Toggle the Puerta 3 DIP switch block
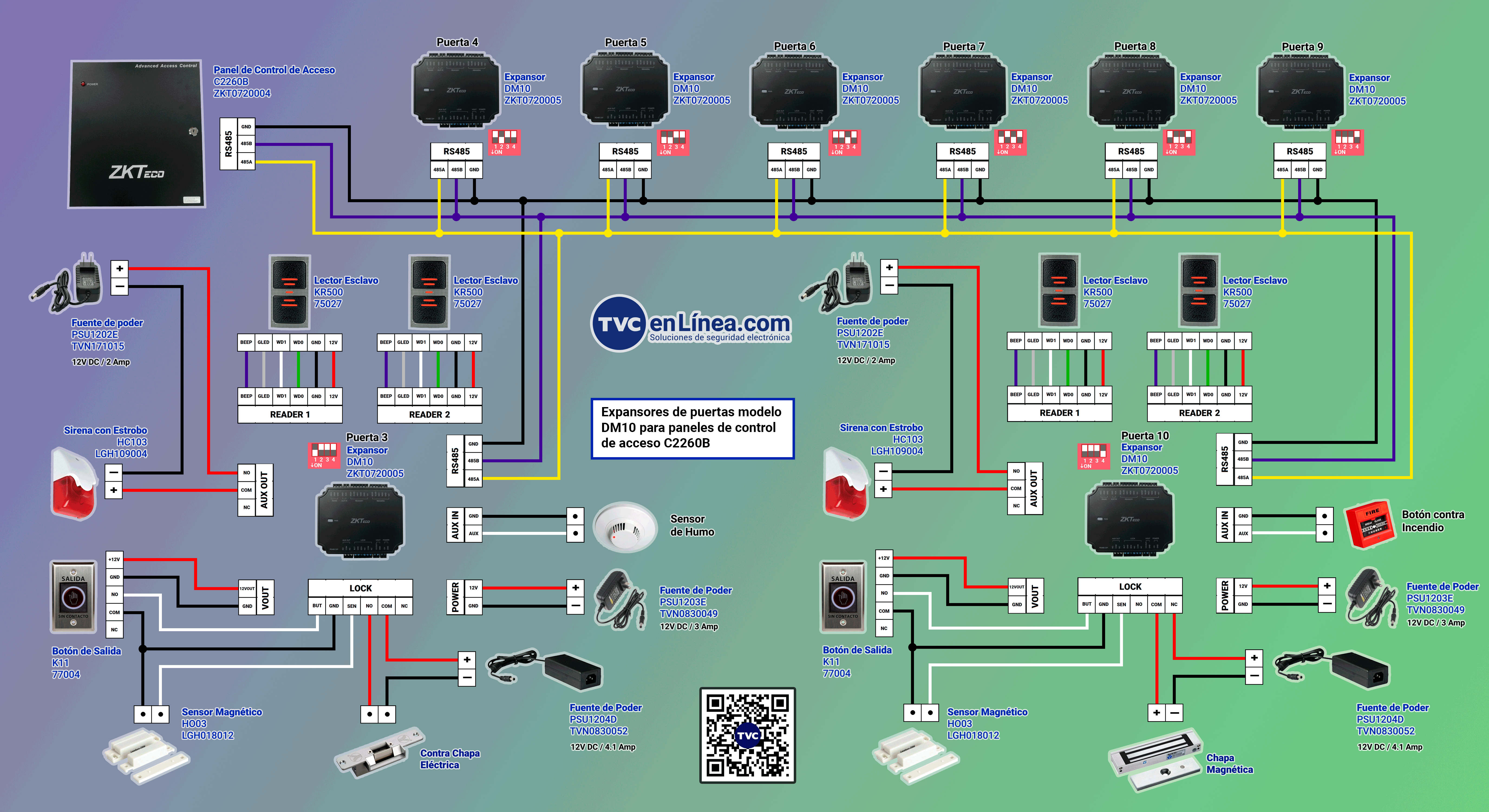Image resolution: width=1489 pixels, height=812 pixels. point(324,456)
